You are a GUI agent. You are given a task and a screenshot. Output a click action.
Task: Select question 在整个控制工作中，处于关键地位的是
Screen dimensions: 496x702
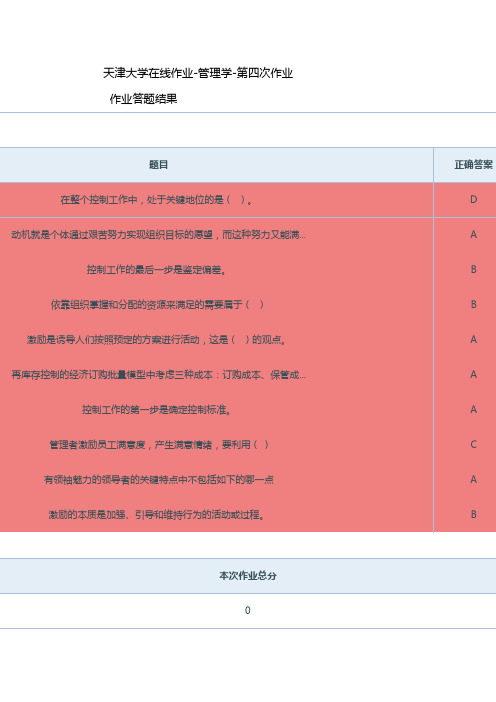157,200
